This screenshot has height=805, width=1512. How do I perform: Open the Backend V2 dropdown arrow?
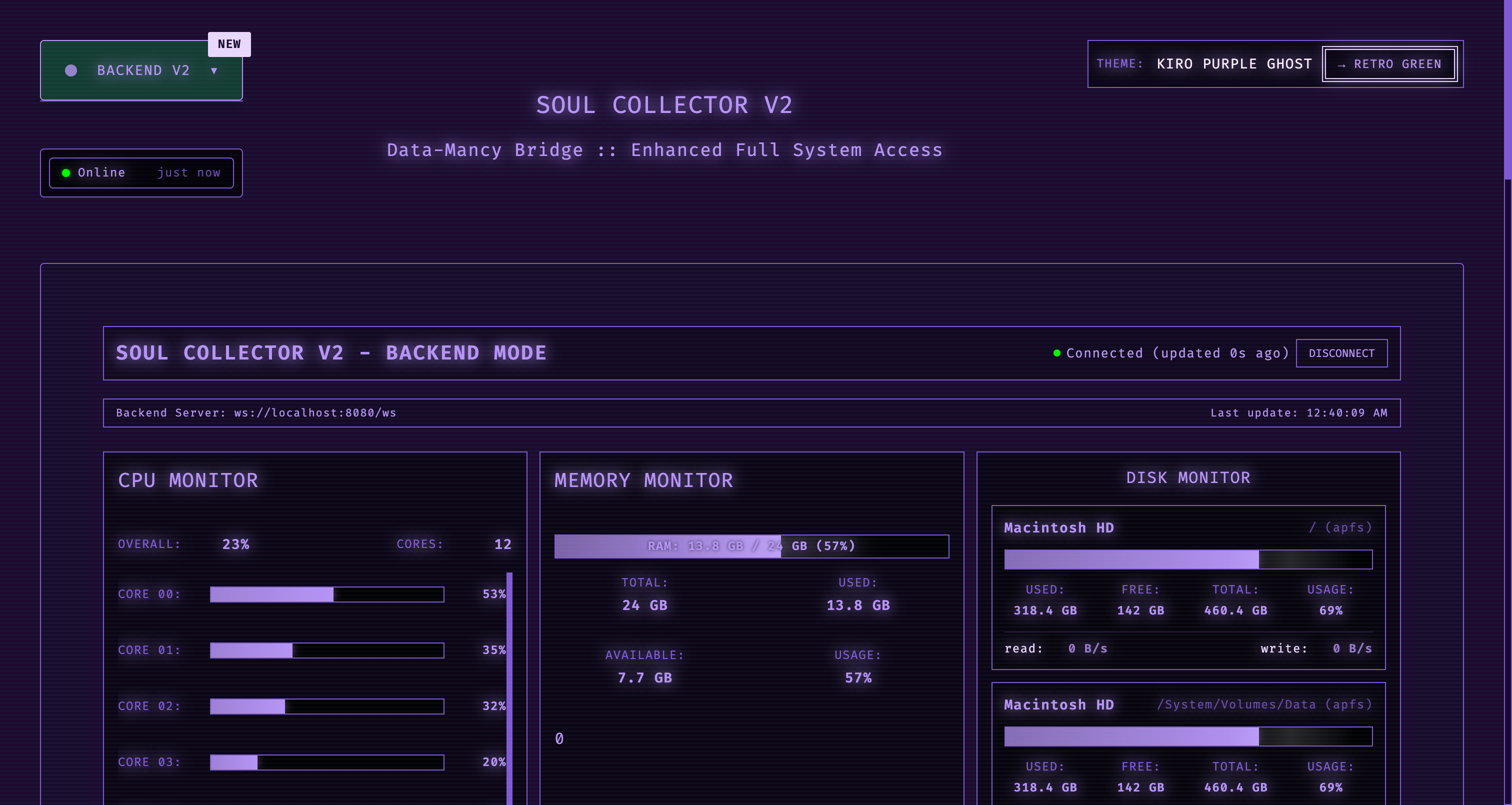pos(214,70)
